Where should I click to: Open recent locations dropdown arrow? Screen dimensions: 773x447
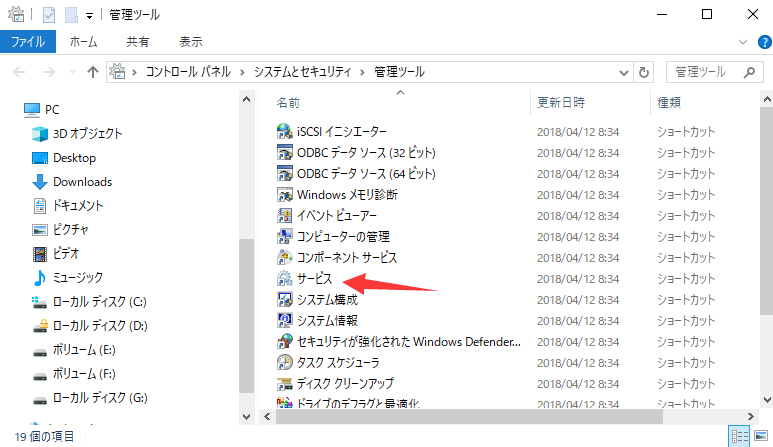[x=72, y=72]
